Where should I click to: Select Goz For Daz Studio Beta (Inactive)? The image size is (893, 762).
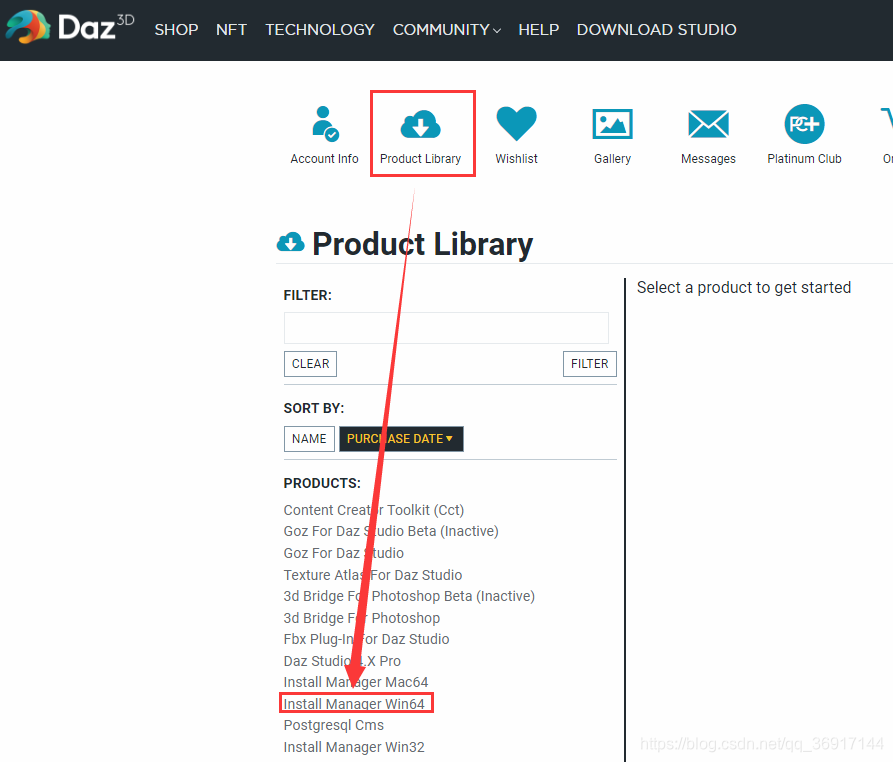click(391, 531)
